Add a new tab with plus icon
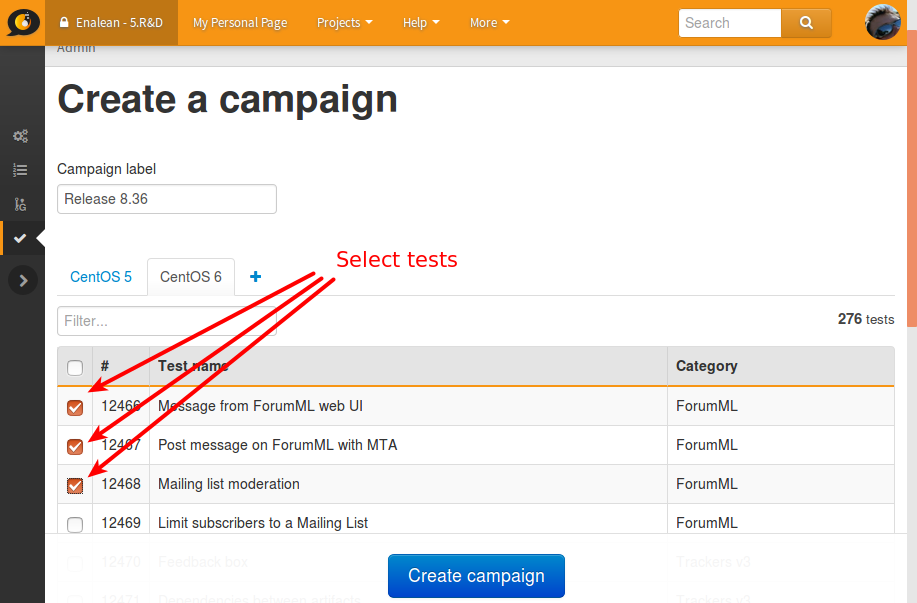 coord(256,277)
